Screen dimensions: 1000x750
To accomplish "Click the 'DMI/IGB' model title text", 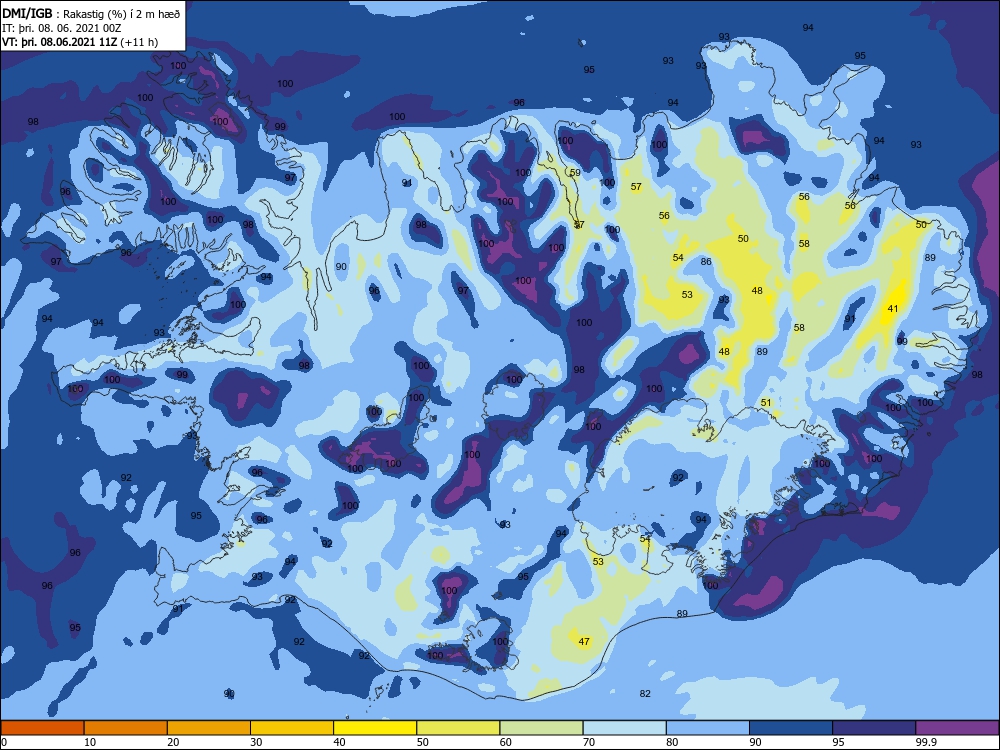I will [27, 14].
